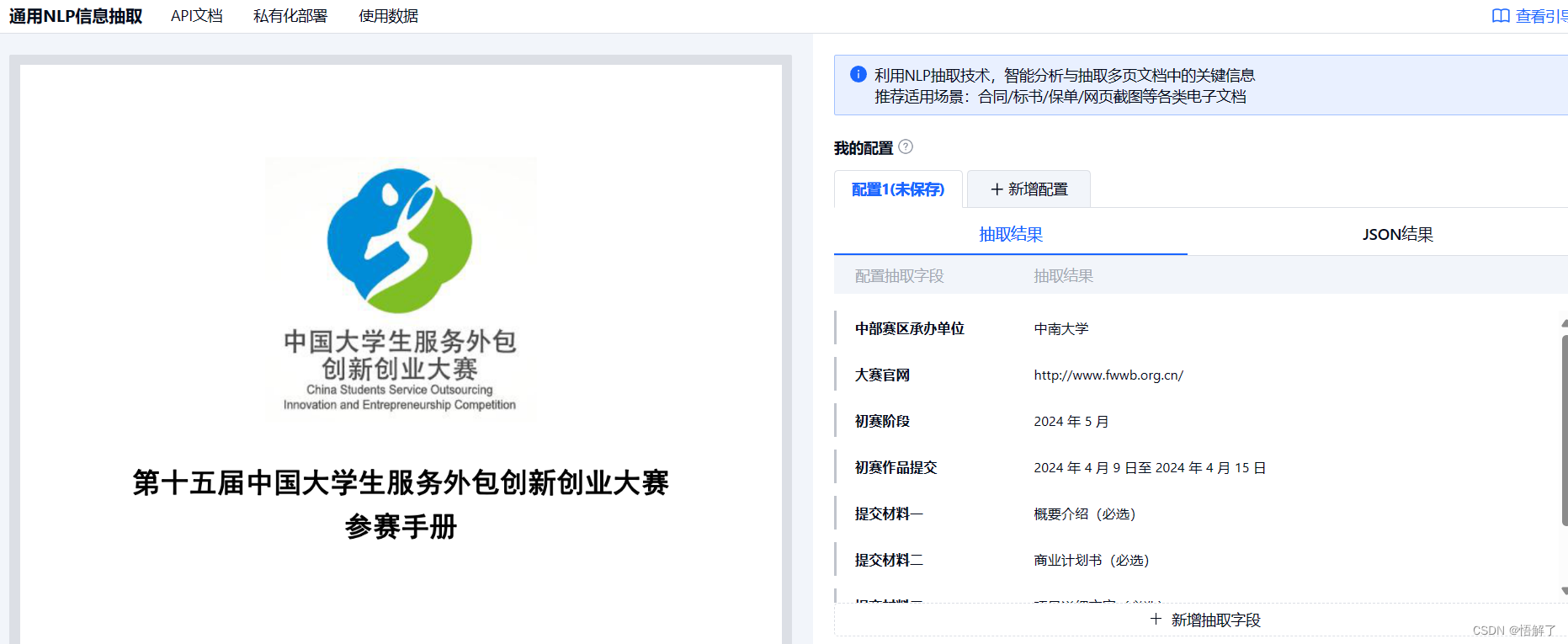
Task: Click the 通用NLP信息抽取 title
Action: click(76, 16)
